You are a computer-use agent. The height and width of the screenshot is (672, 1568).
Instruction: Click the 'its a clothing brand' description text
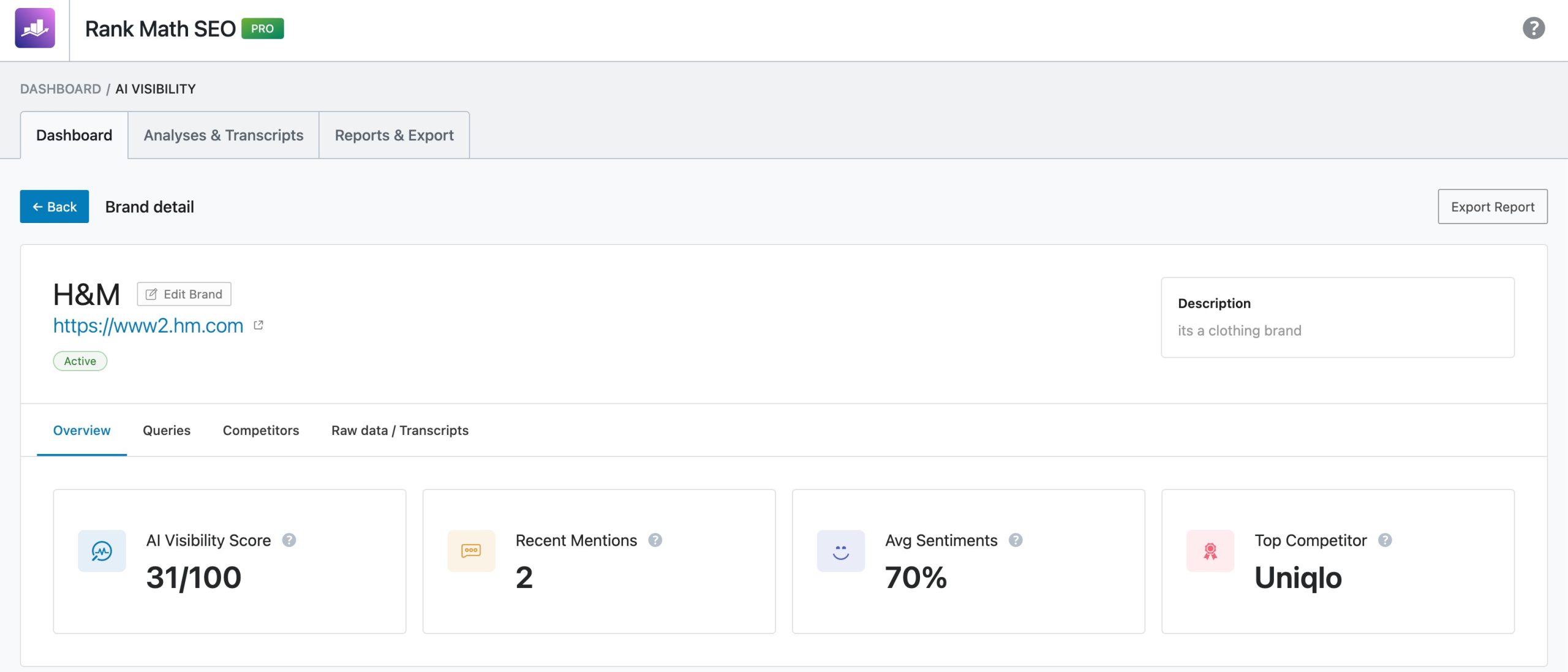[x=1240, y=331]
